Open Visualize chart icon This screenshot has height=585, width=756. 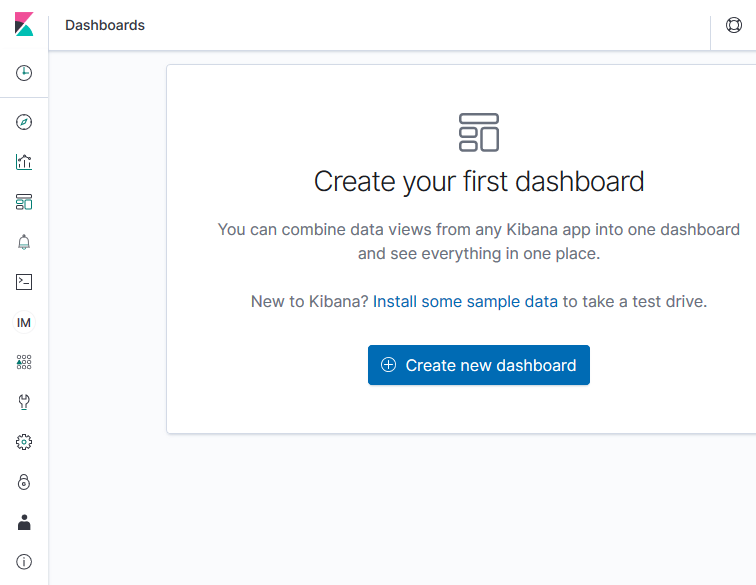coord(24,162)
